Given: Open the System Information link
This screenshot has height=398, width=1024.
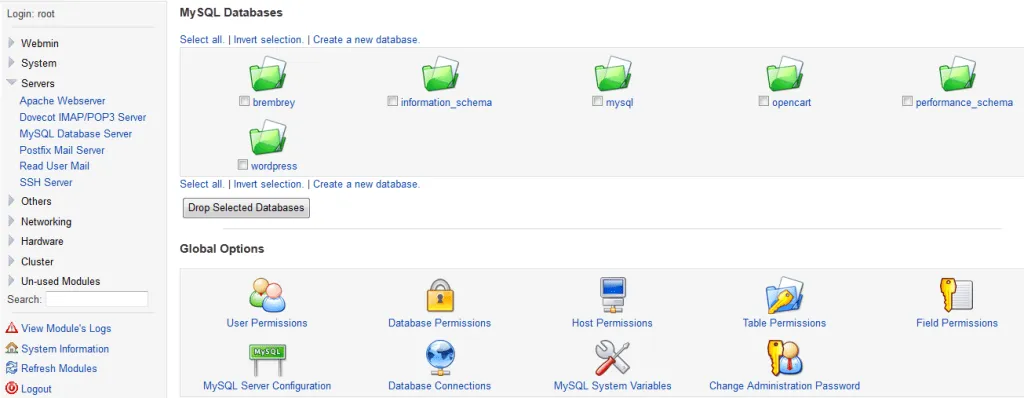Looking at the screenshot, I should click(x=65, y=349).
